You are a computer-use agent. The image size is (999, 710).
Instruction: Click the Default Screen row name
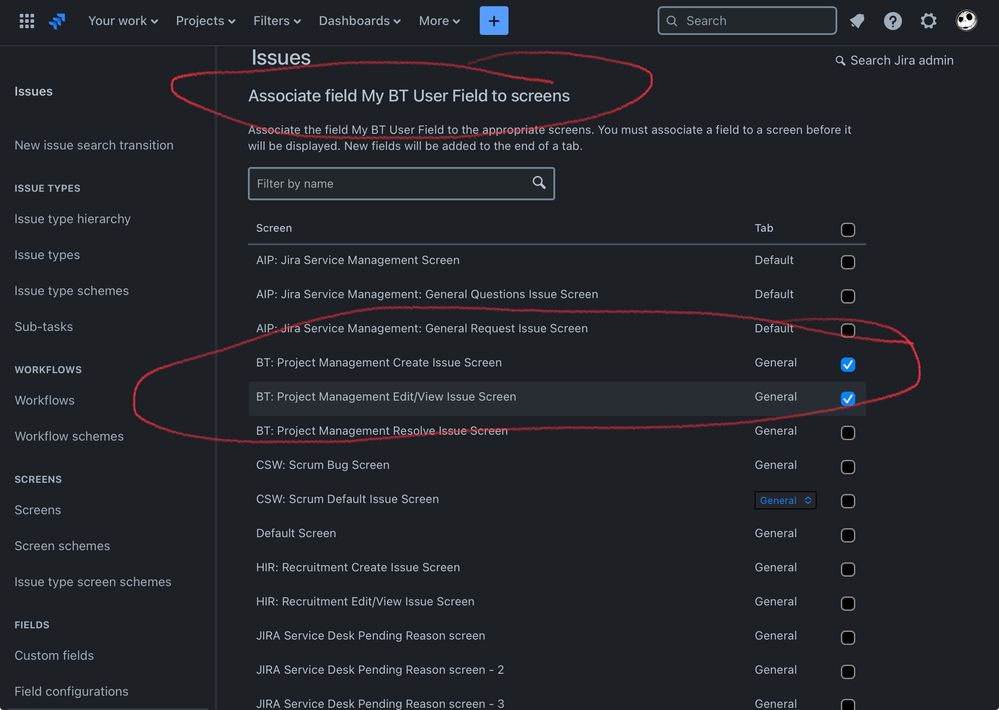tap(296, 533)
